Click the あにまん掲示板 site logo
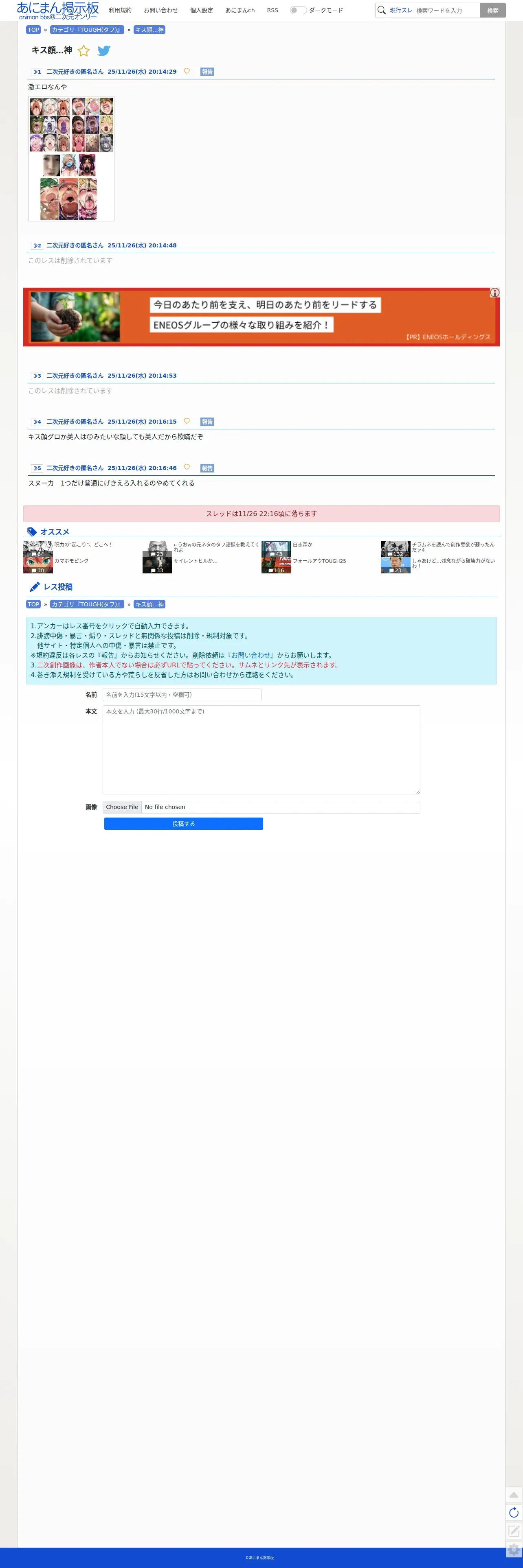The width and height of the screenshot is (523, 1568). [x=58, y=10]
